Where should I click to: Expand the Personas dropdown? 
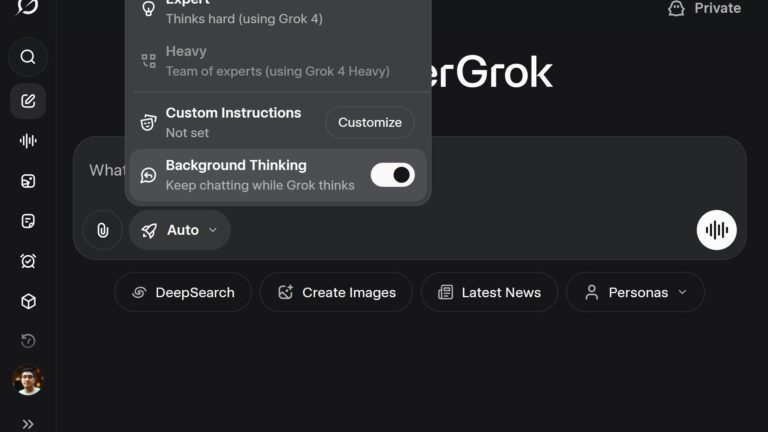coord(635,292)
